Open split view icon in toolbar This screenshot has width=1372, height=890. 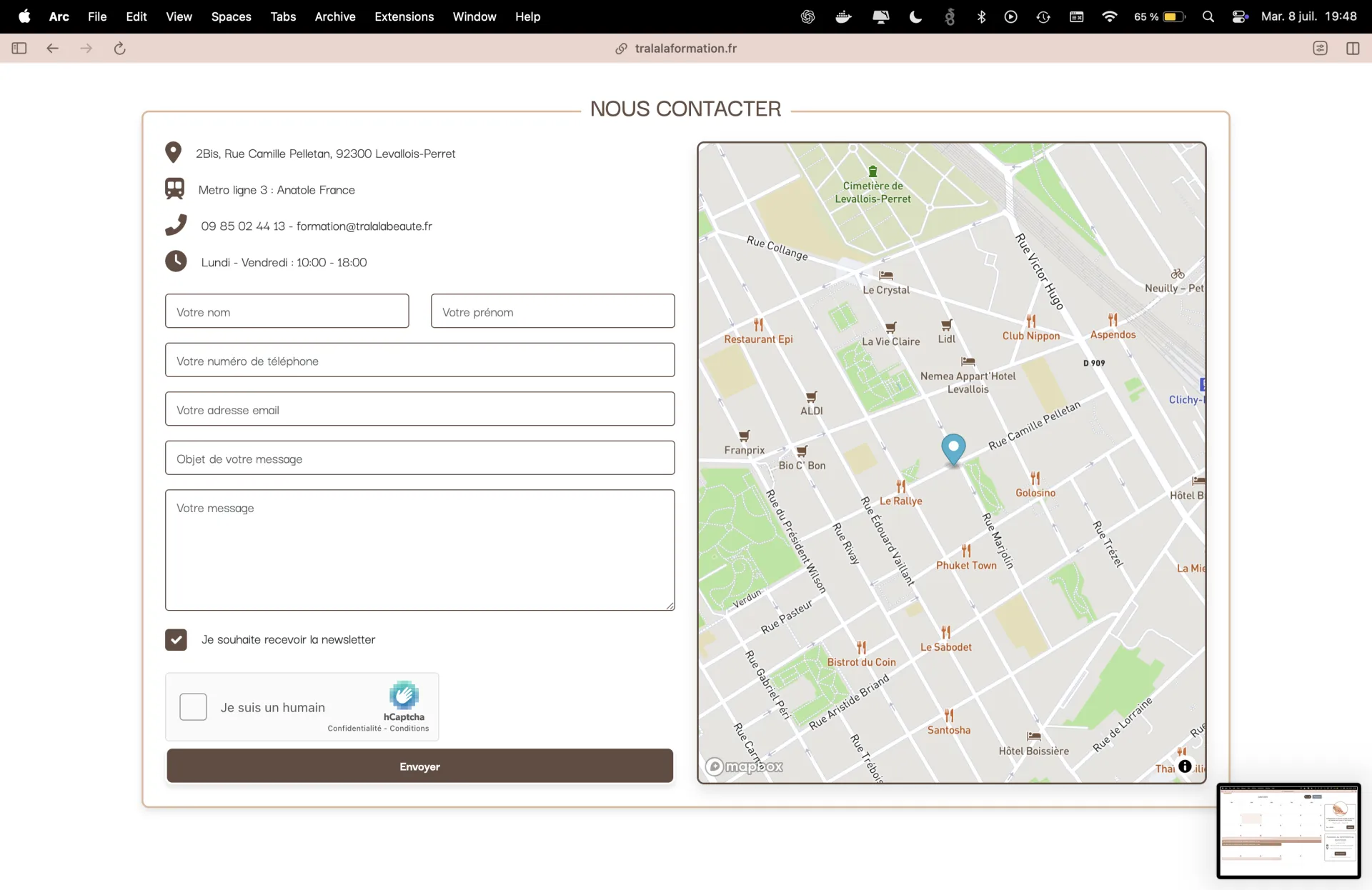pos(1353,48)
